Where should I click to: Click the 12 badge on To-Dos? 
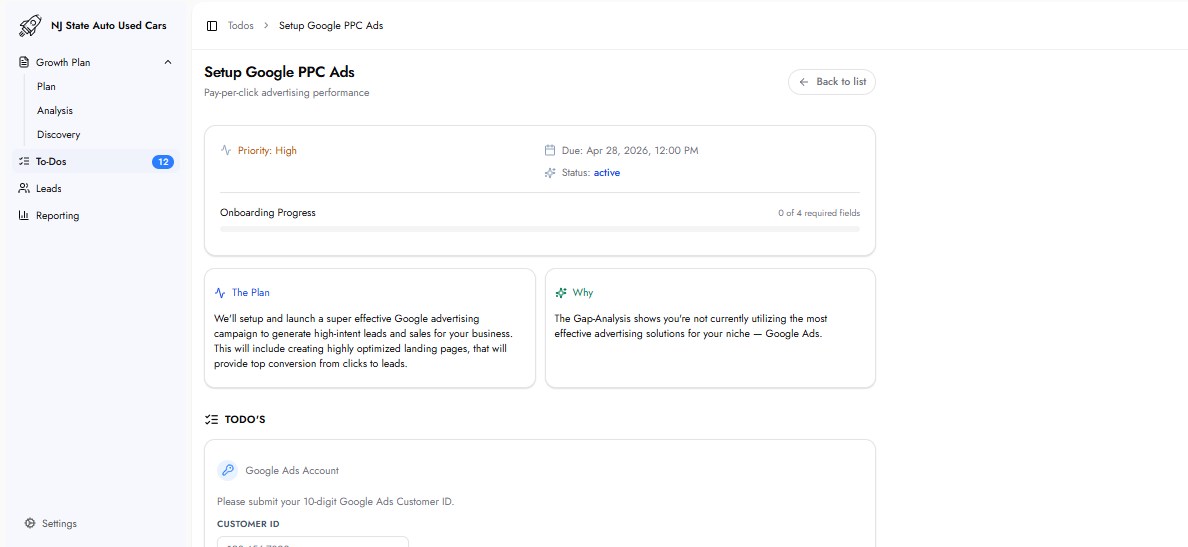(x=163, y=161)
